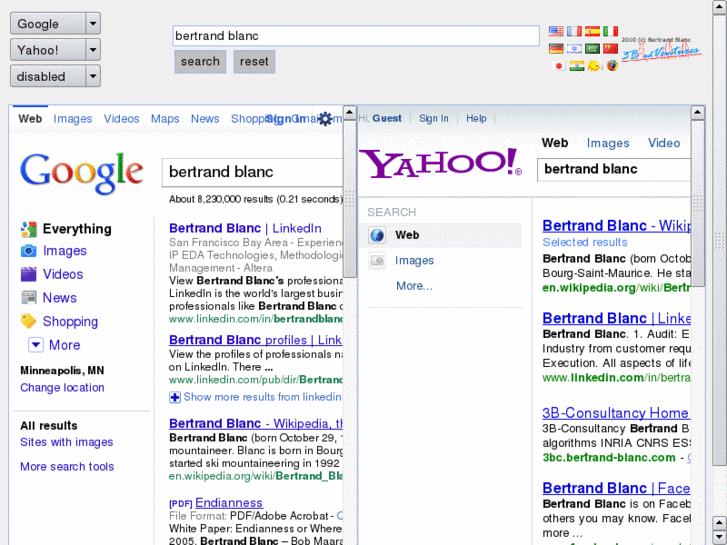Open More... in Yahoo search sidebar
Viewport: 727px width, 545px height.
pos(414,286)
